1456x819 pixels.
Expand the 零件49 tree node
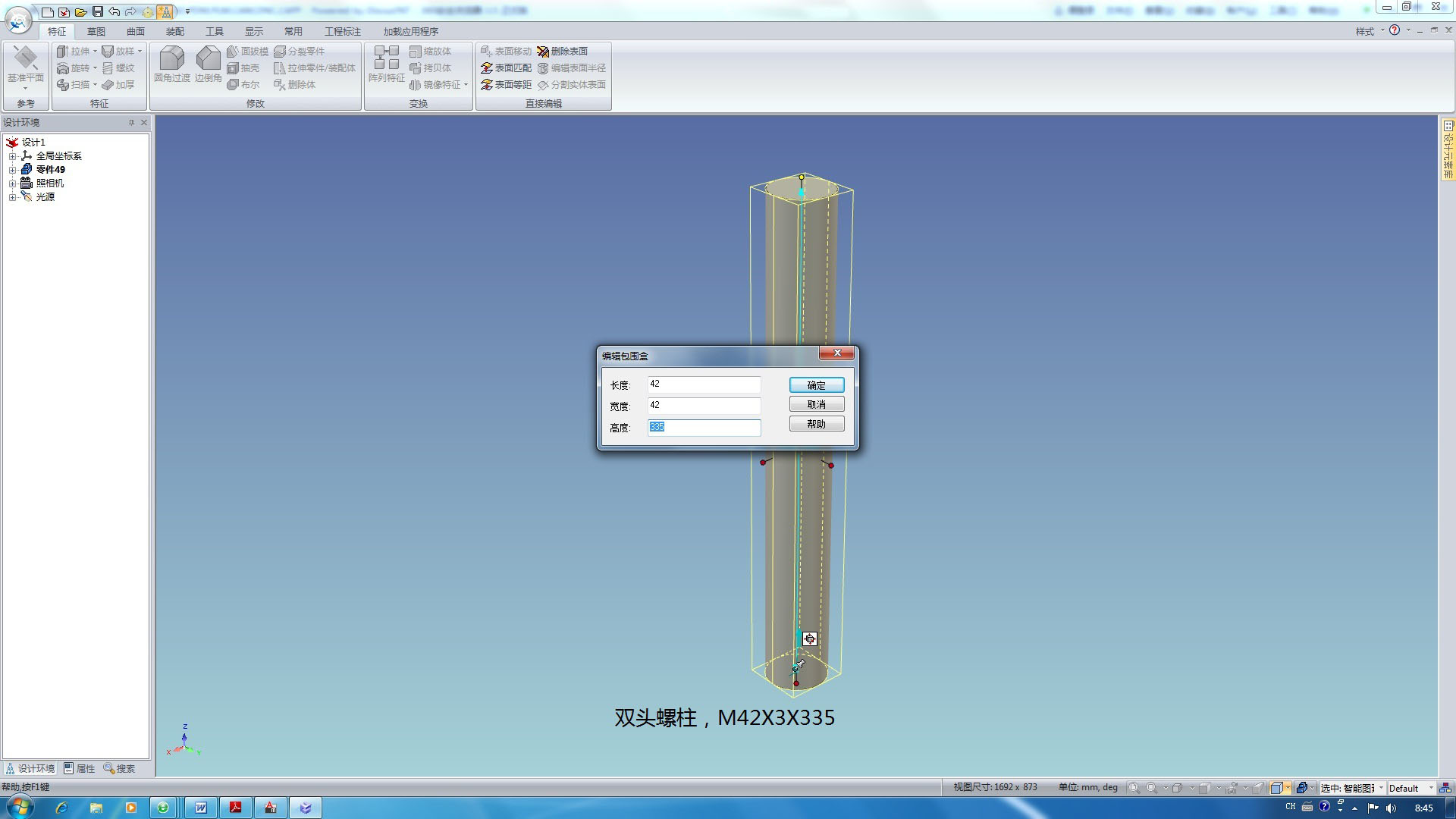(12, 170)
